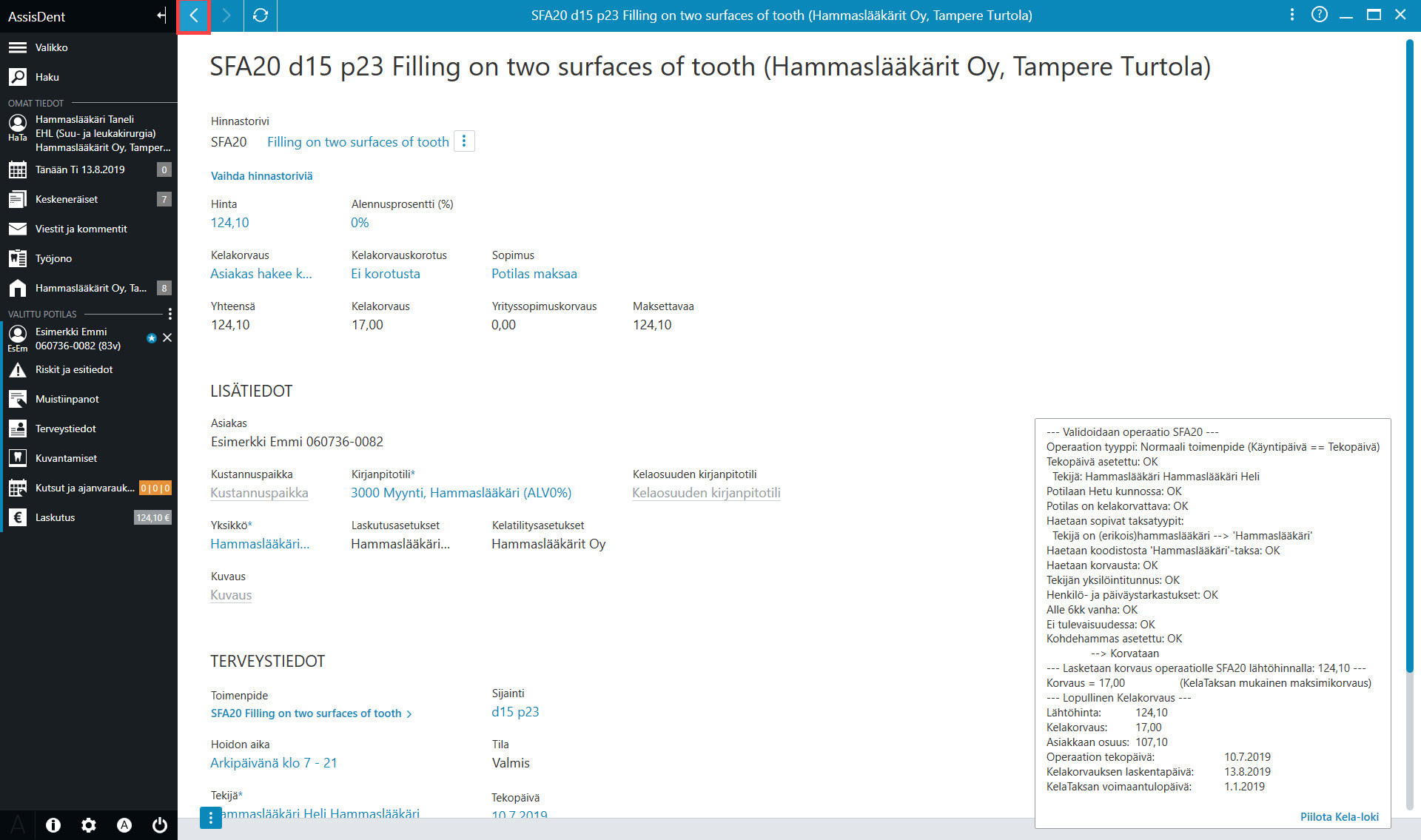Open the Valikko menu
The width and height of the screenshot is (1421, 840).
[89, 47]
